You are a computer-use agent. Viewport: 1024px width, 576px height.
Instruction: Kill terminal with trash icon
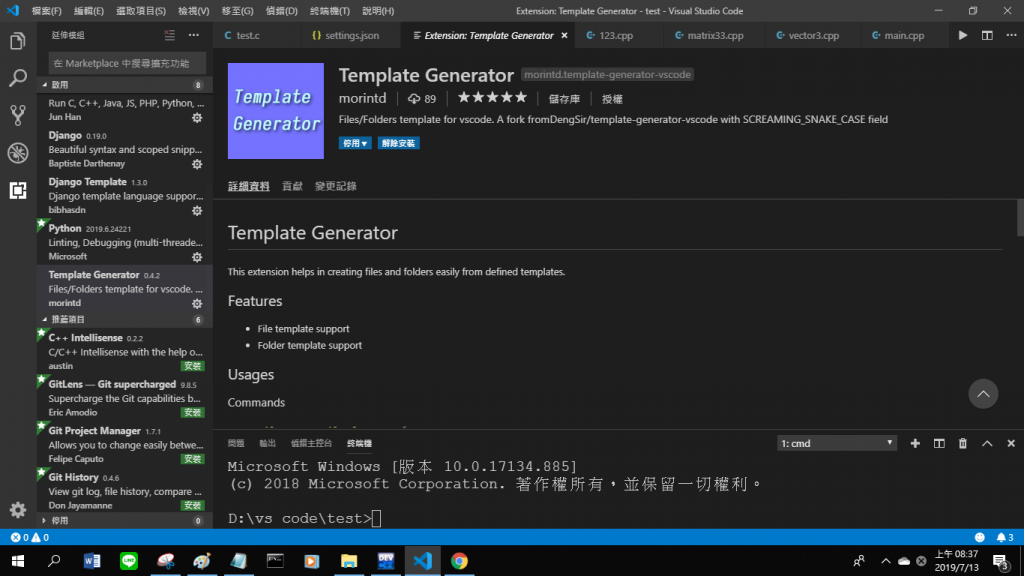[x=963, y=443]
